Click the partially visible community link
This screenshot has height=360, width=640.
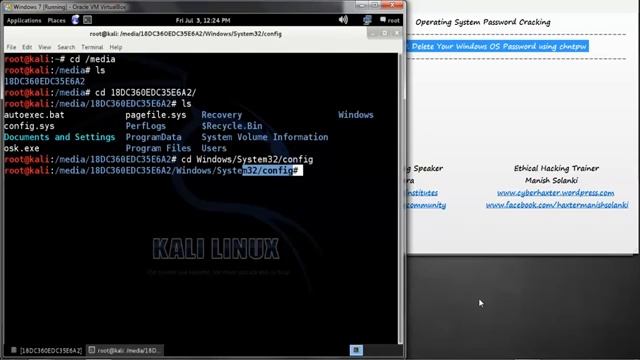point(426,205)
